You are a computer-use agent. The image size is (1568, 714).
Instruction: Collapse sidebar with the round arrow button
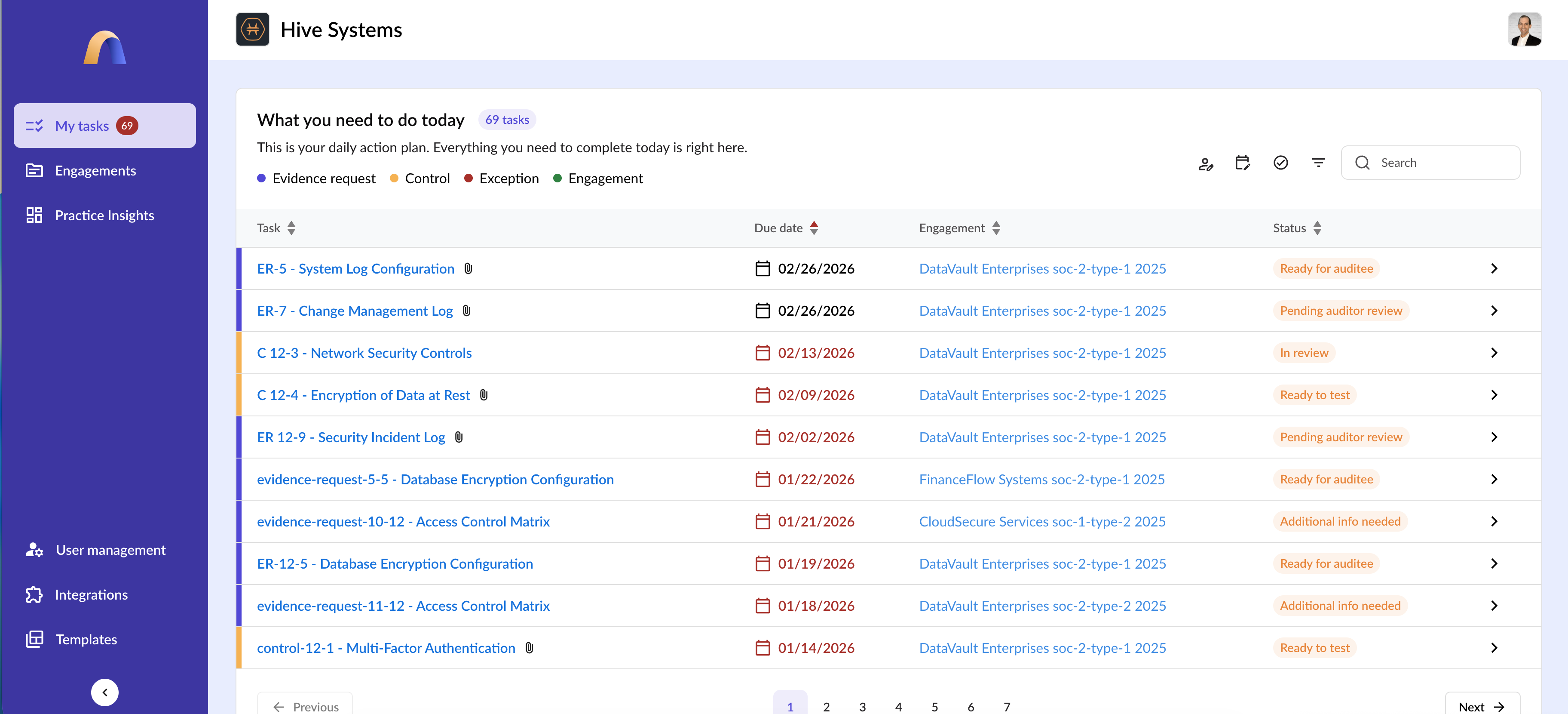pos(105,692)
